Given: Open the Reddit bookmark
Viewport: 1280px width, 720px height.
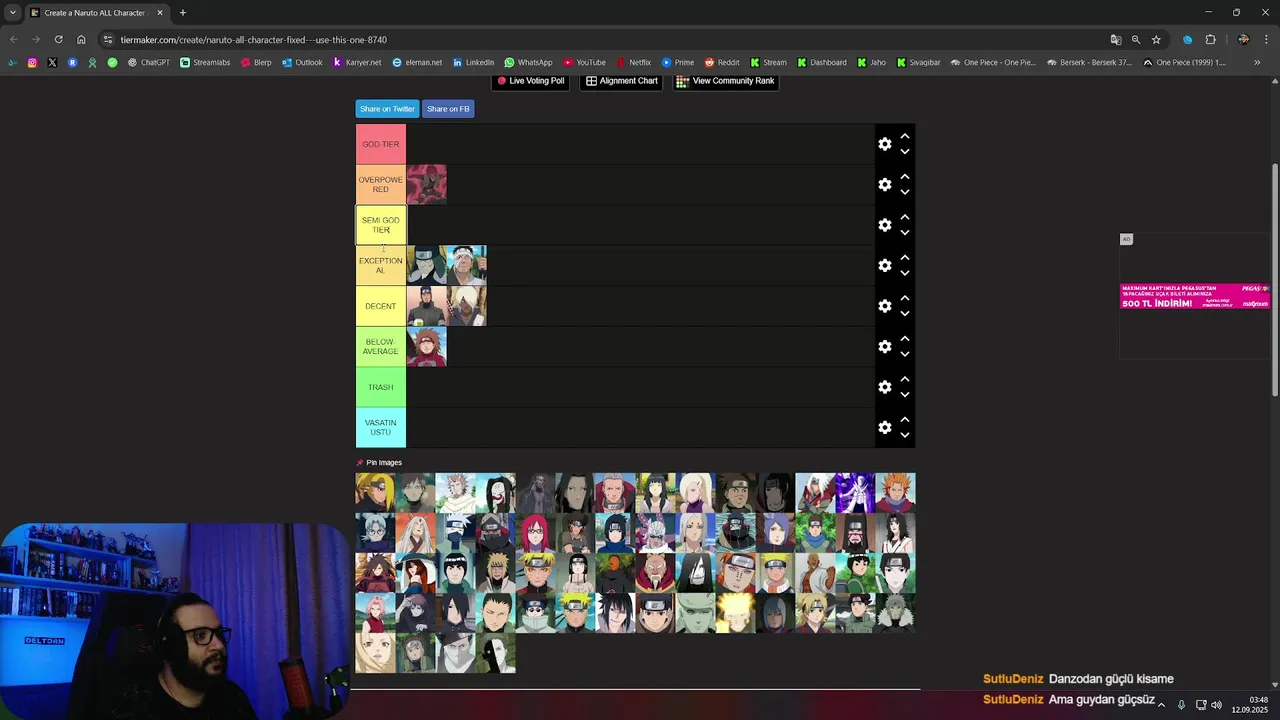Looking at the screenshot, I should (722, 62).
